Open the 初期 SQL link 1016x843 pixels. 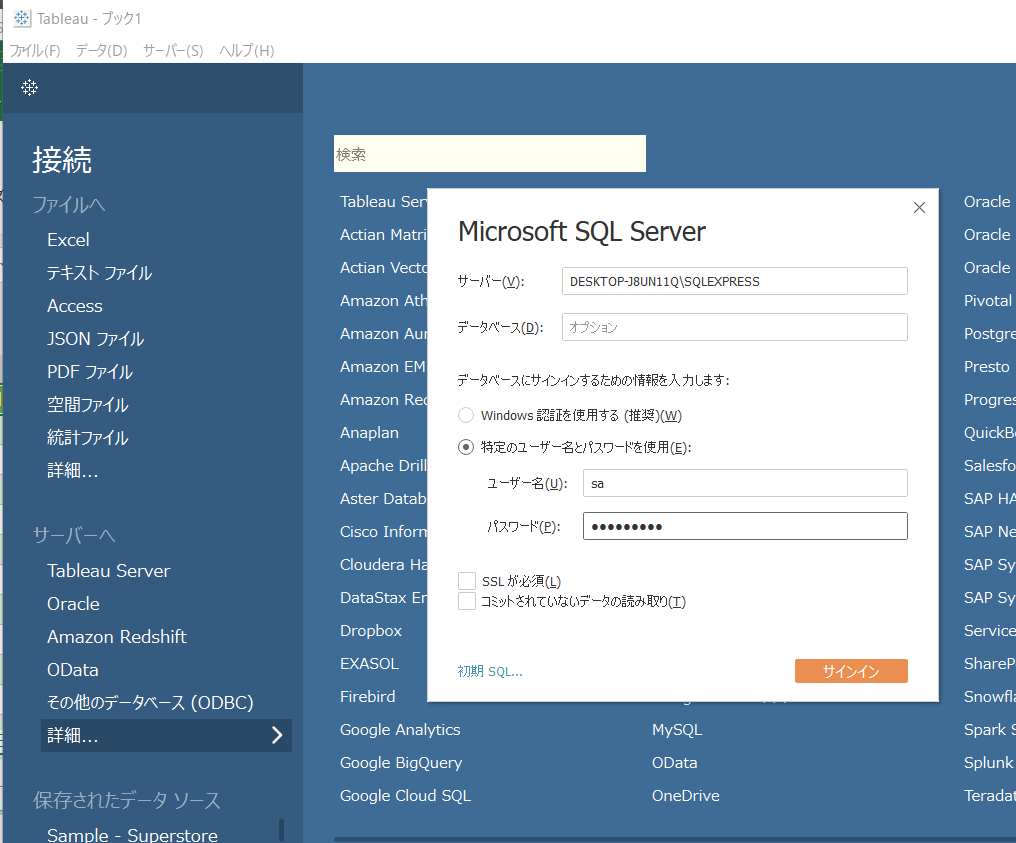click(x=488, y=671)
